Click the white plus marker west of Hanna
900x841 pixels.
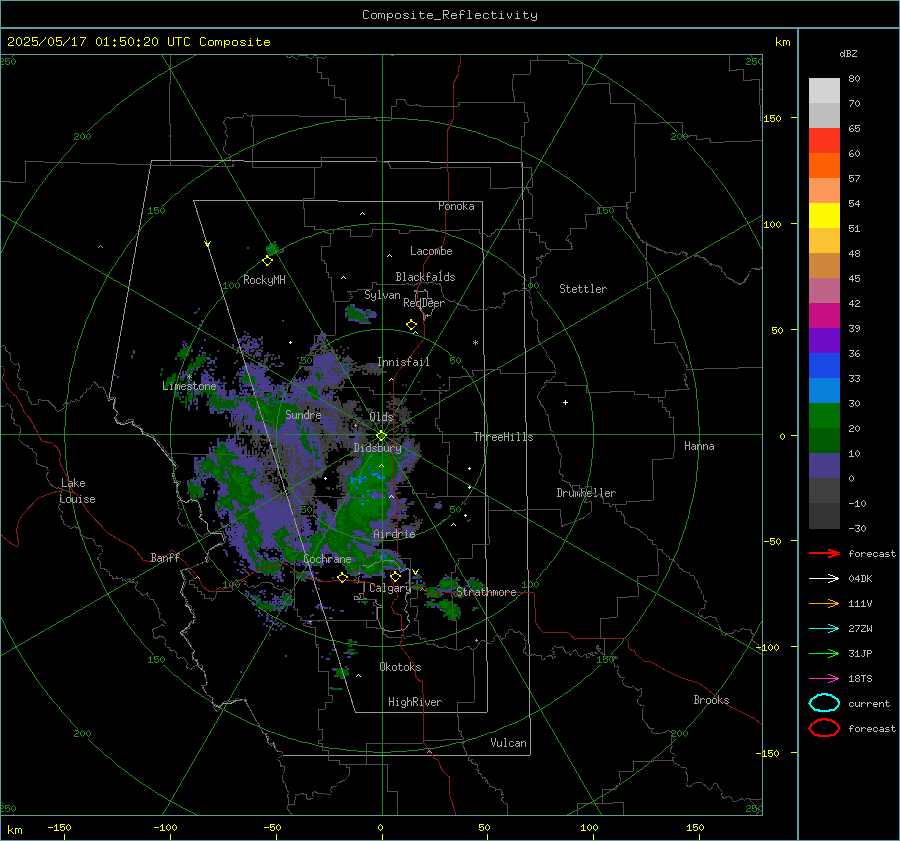(x=565, y=402)
